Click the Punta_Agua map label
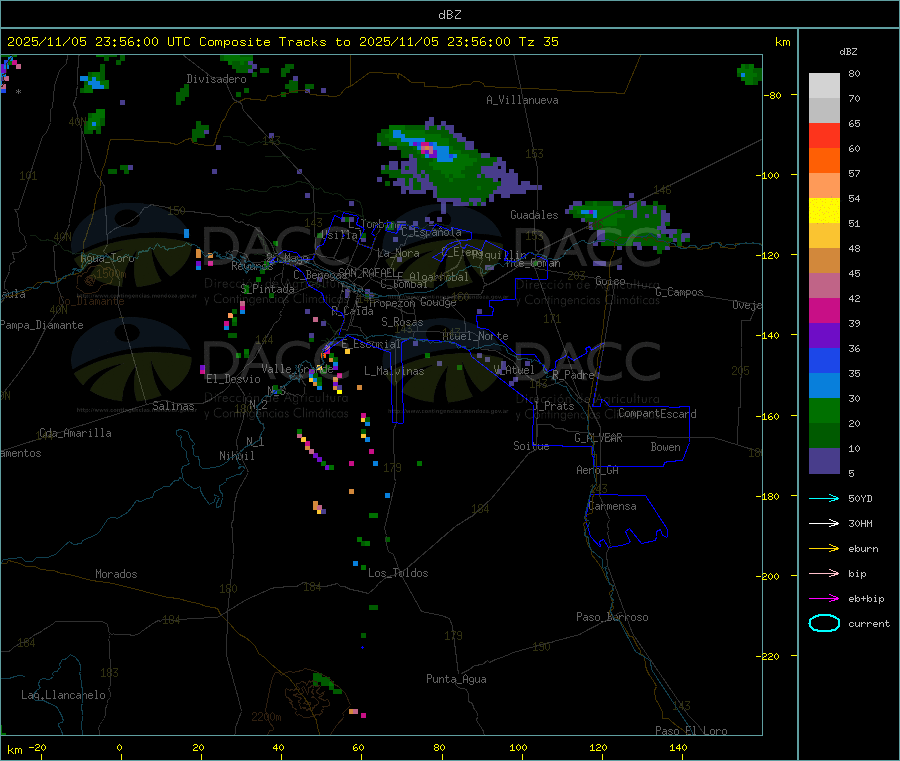 coord(456,679)
